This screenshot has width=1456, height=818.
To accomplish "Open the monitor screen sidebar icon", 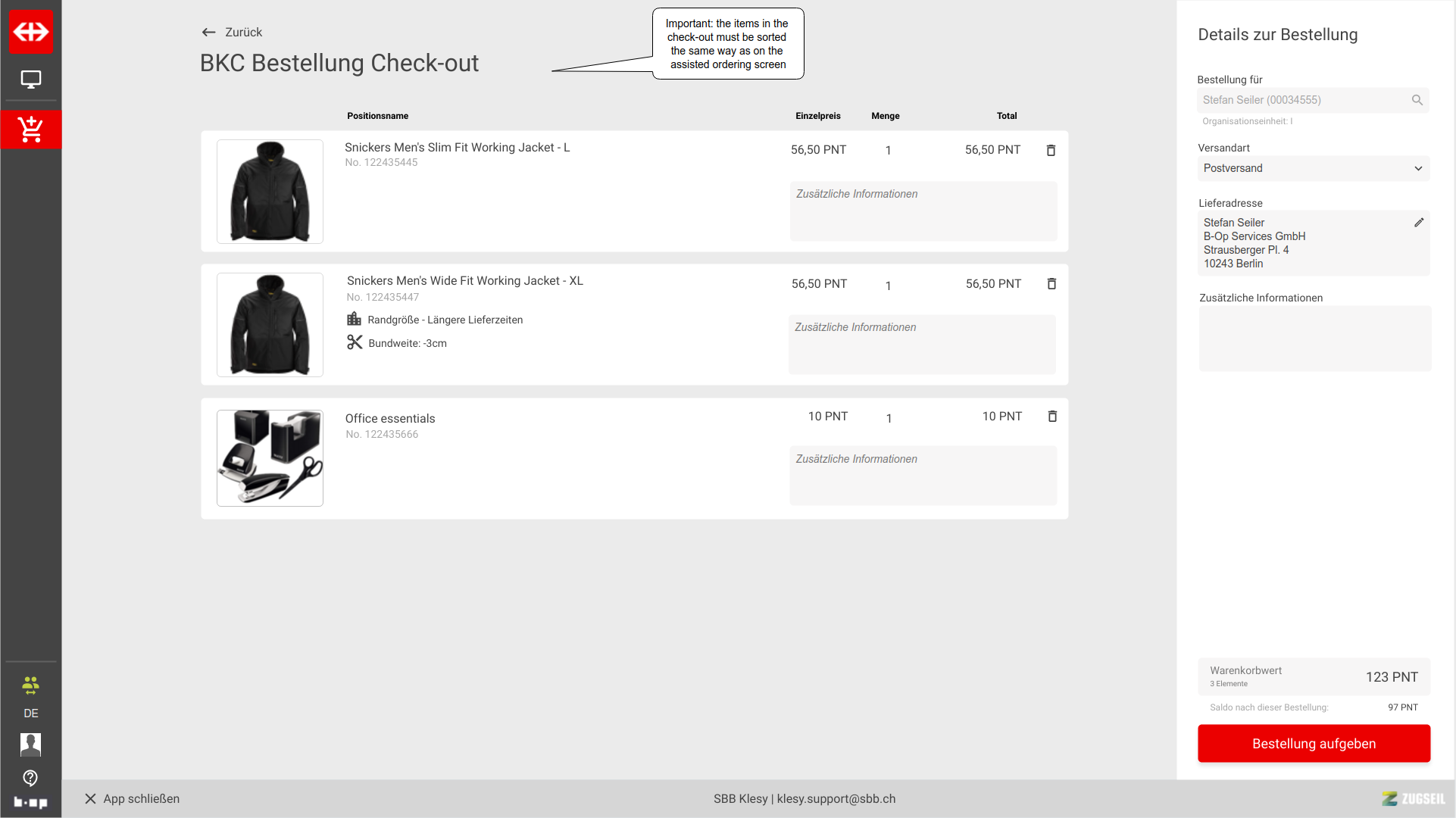I will pos(31,80).
